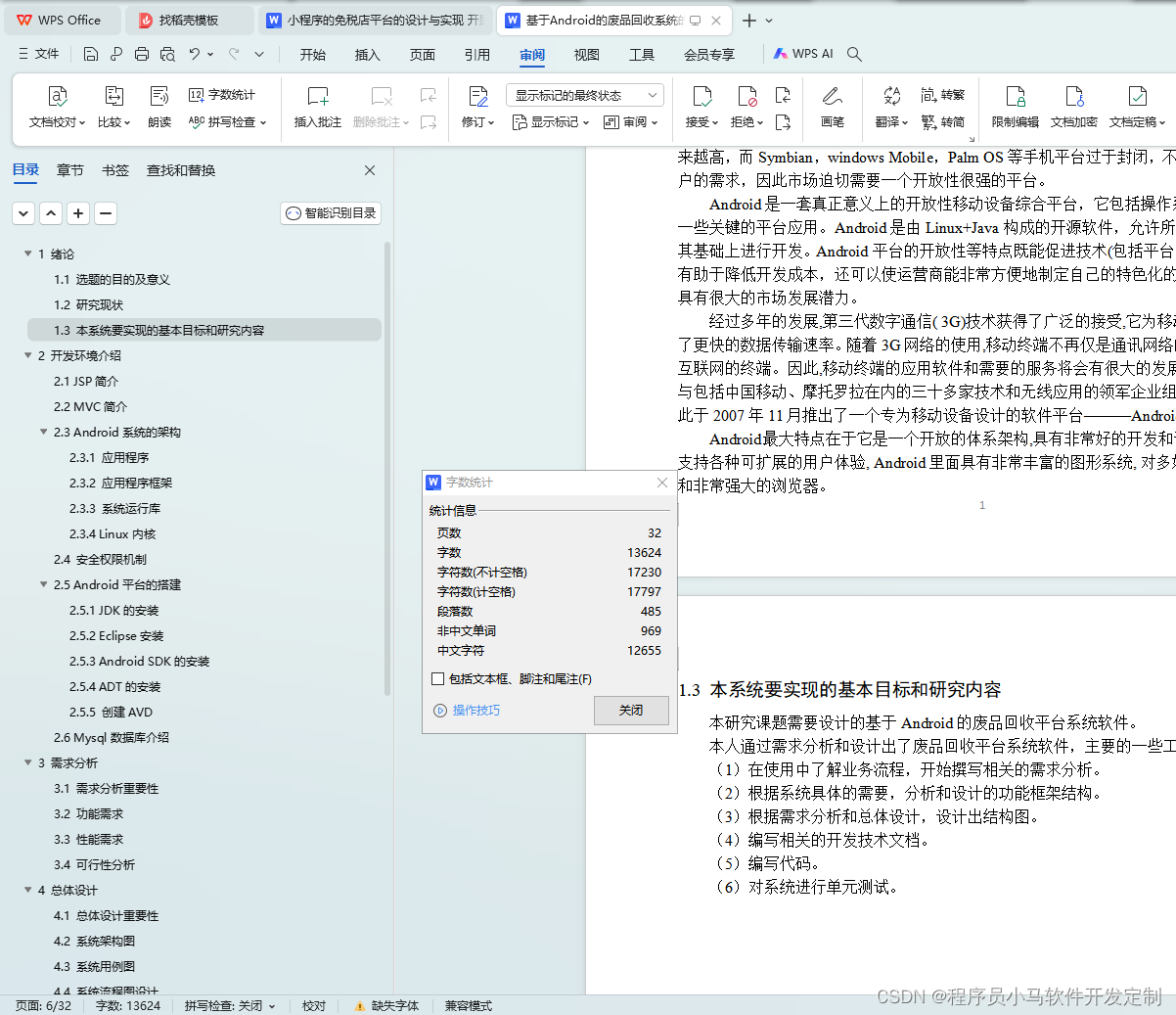Screen dimensions: 1176x1015
Task: Open WPS AI assistant
Action: (803, 54)
